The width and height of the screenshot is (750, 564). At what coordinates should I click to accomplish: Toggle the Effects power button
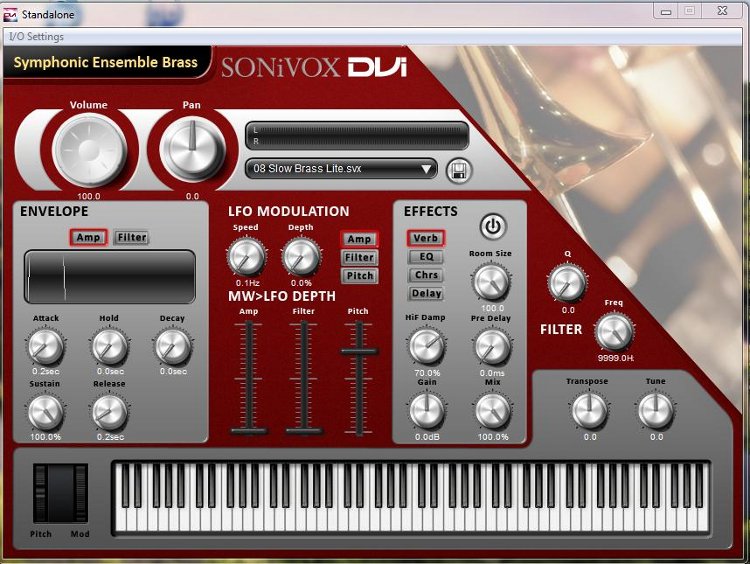(x=493, y=226)
